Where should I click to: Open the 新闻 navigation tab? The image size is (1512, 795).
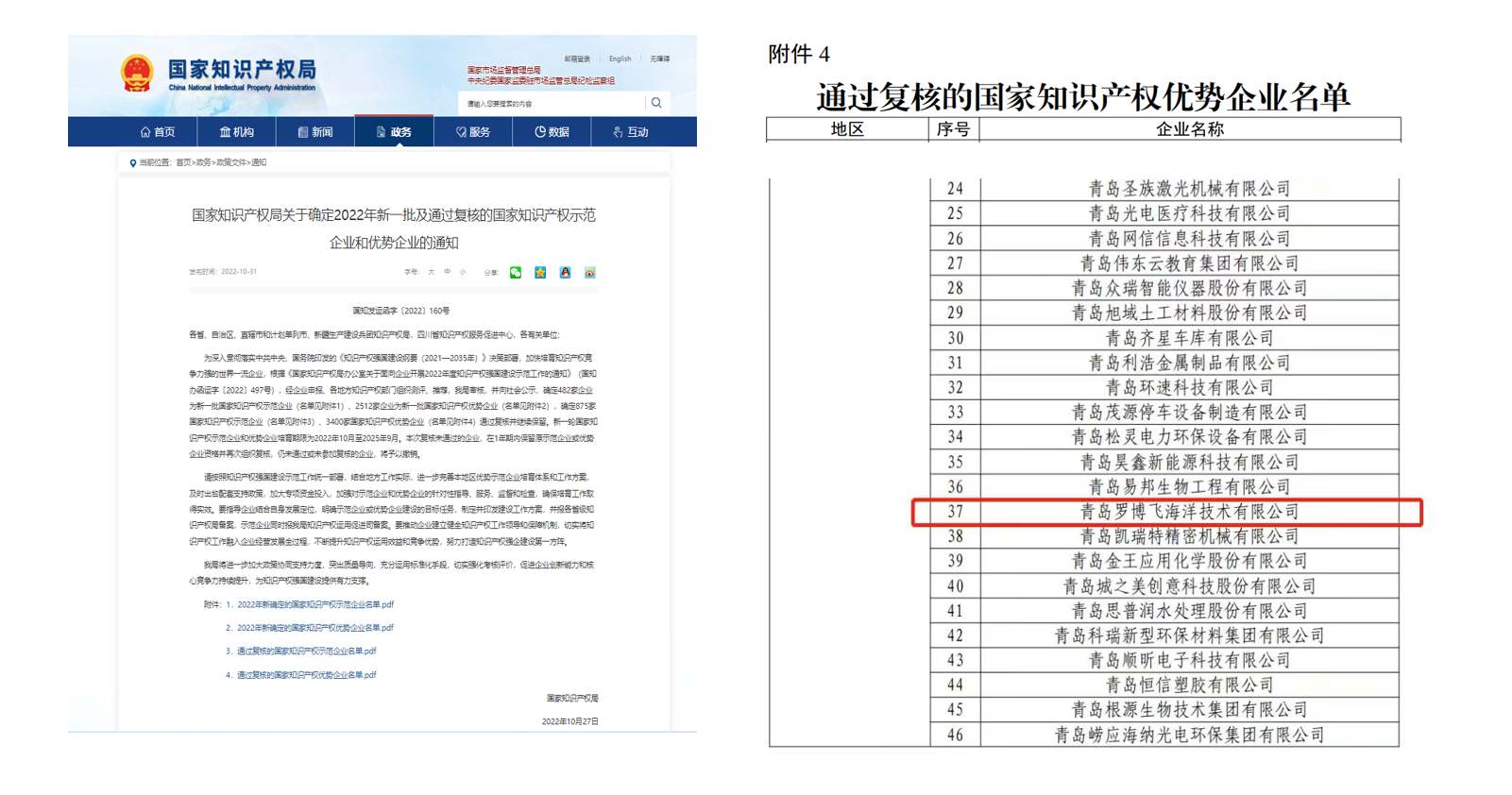tap(315, 132)
